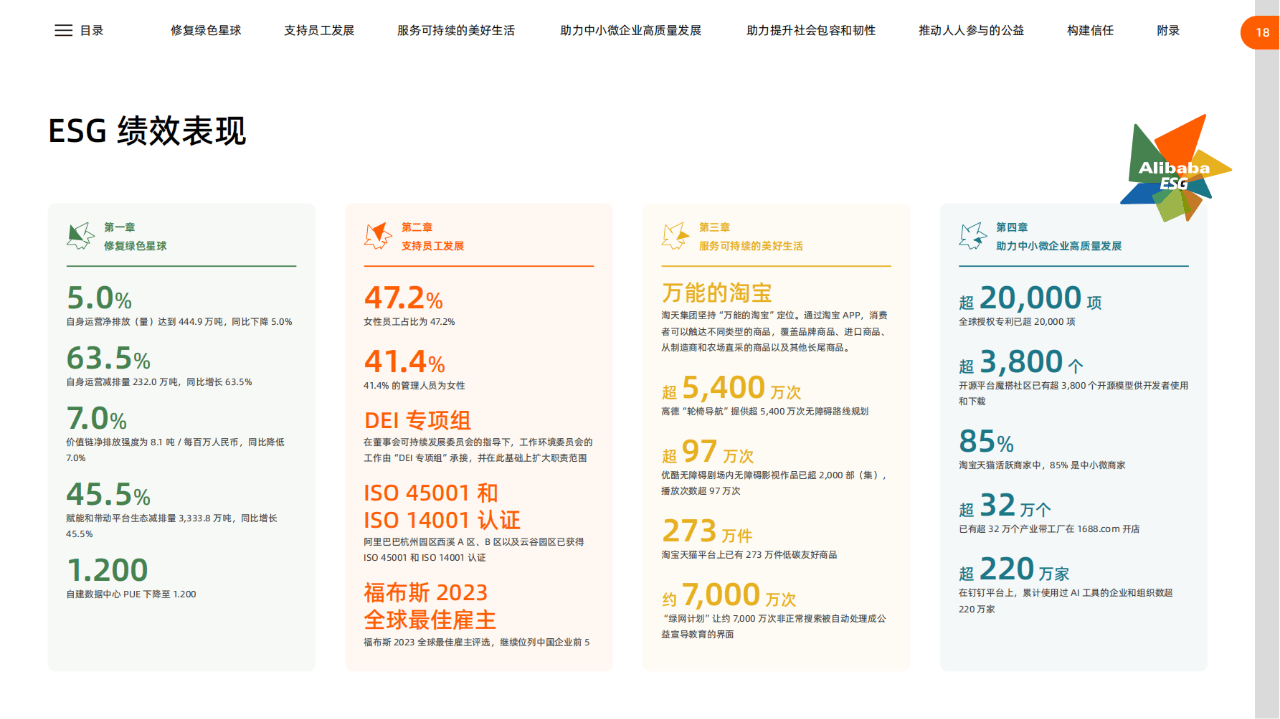Click the text 淘宝天猫平台上已有 273 万件低碳友好商品
Screen dimensions: 1280x719
[x=749, y=555]
